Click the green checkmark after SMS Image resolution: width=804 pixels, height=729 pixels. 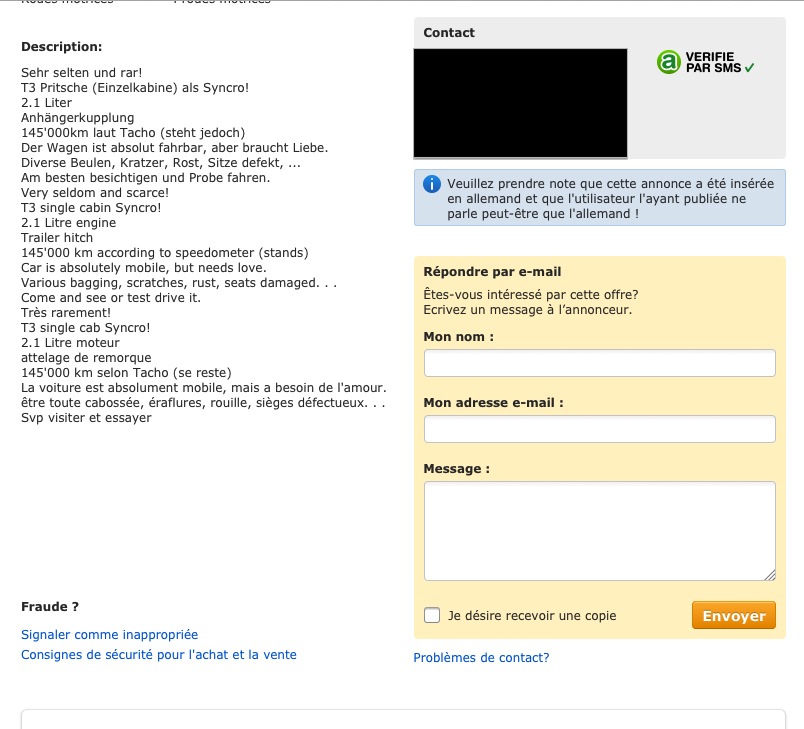pos(749,68)
